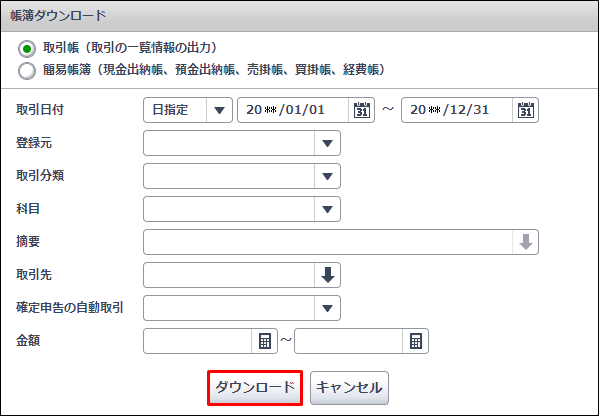Click the minimum 金額 input field
The height and width of the screenshot is (416, 599).
pyautogui.click(x=198, y=341)
